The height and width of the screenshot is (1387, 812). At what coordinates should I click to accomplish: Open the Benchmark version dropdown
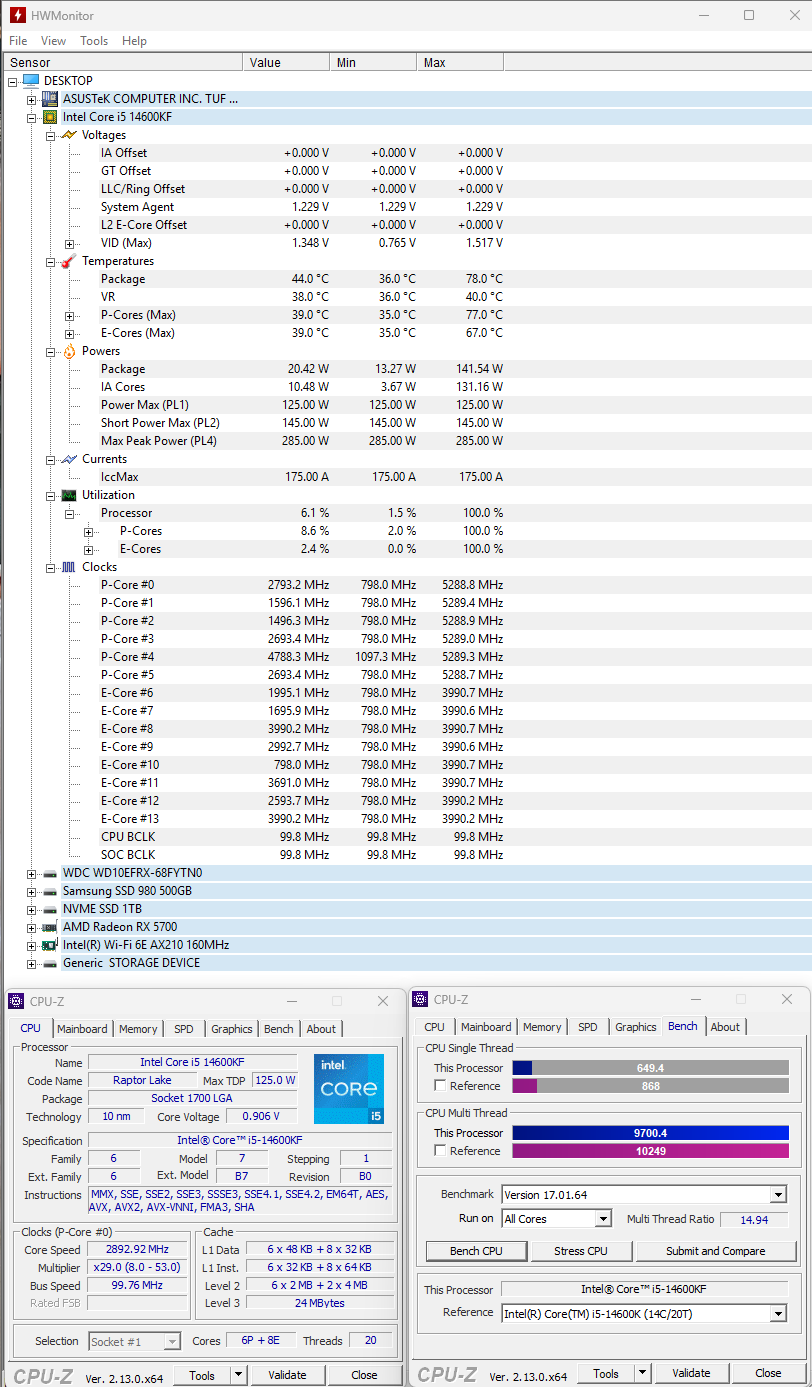[778, 1195]
